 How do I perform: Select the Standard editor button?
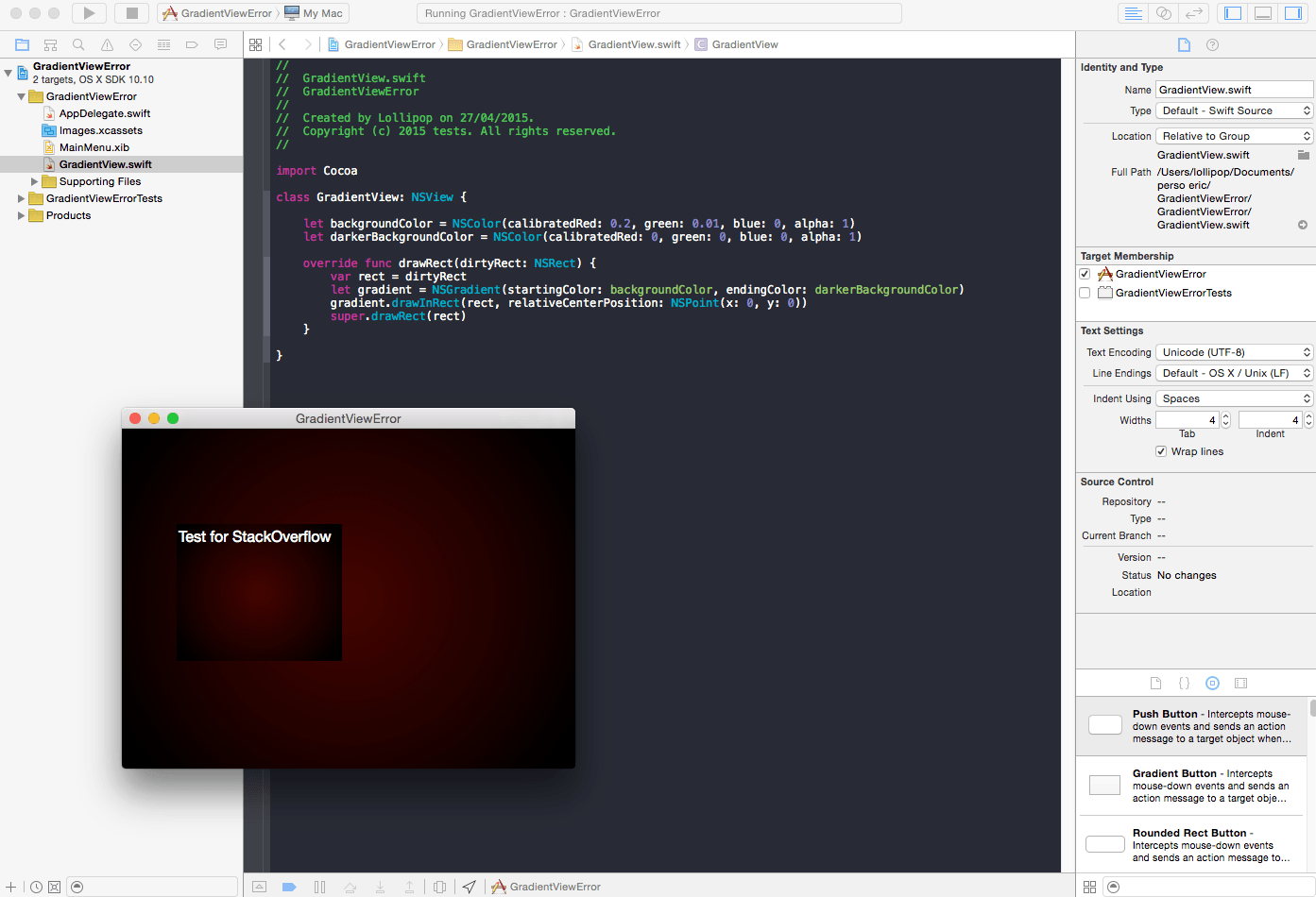pos(1133,13)
